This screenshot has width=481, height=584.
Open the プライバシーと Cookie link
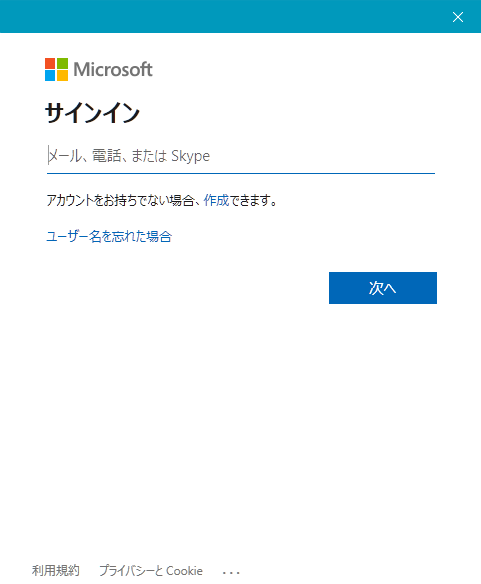151,570
